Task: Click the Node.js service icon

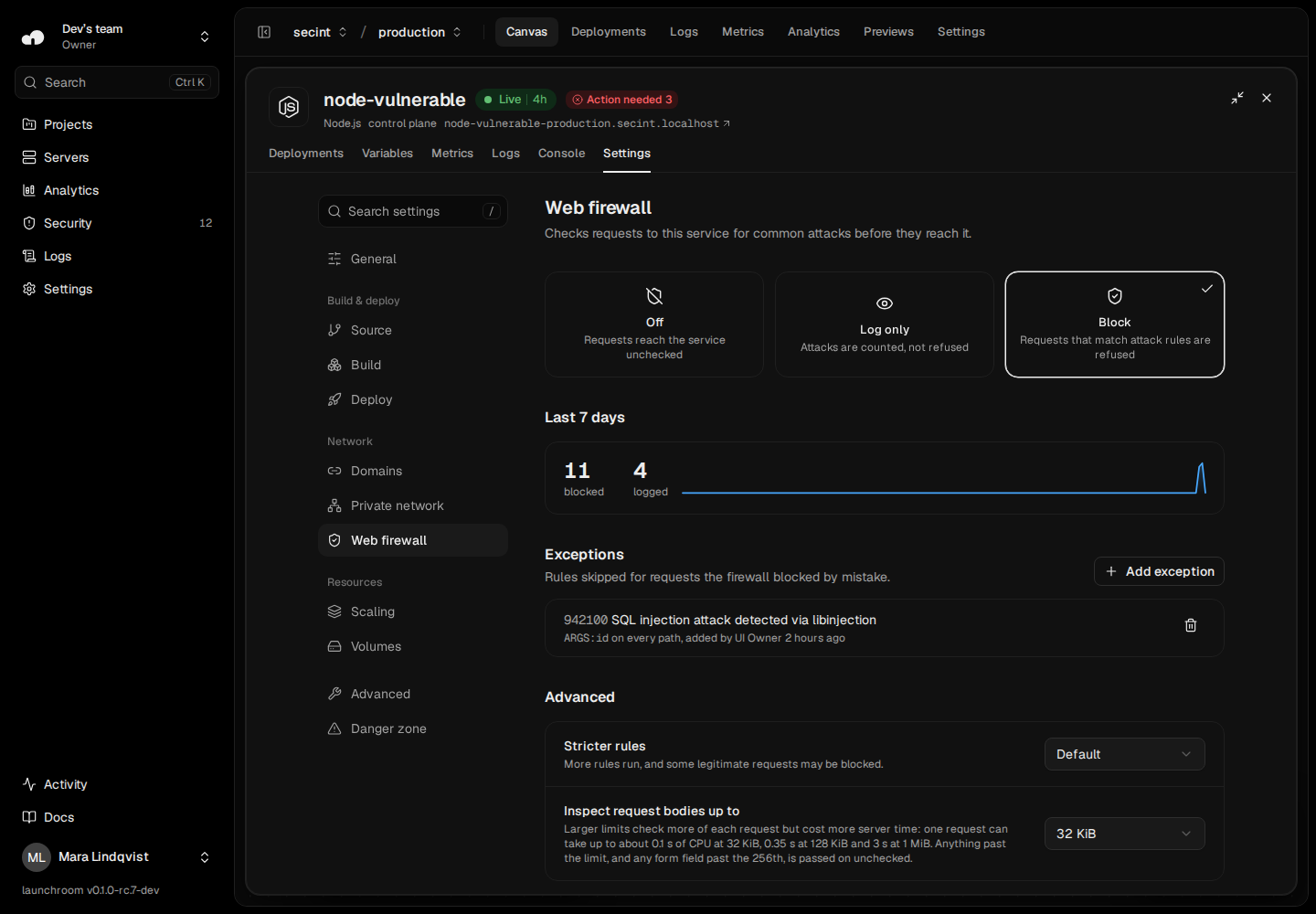Action: click(289, 107)
